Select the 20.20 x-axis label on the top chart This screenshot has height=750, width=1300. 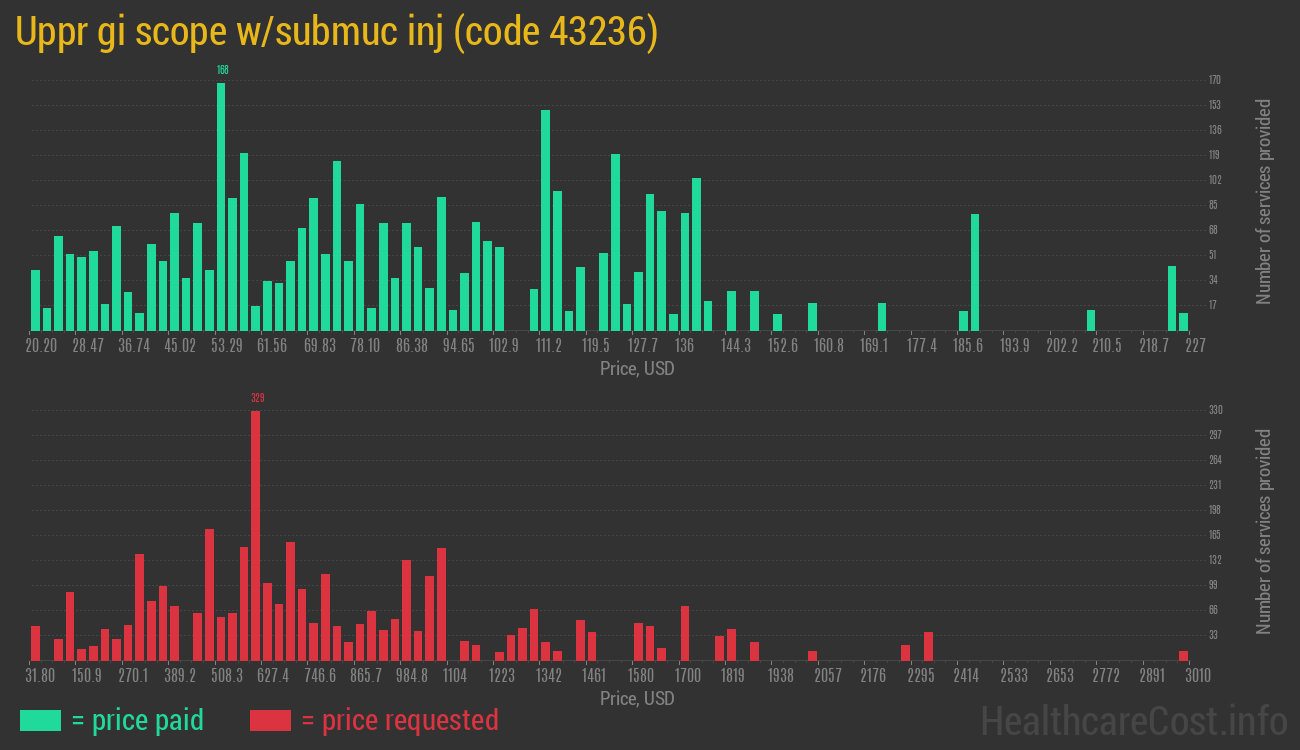40,346
